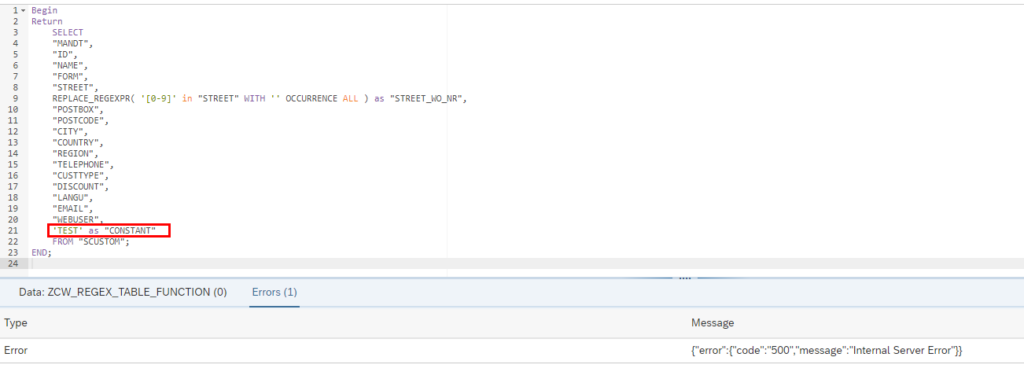This screenshot has height=383, width=1024.
Task: Click the SELECT keyword
Action: [x=68, y=32]
